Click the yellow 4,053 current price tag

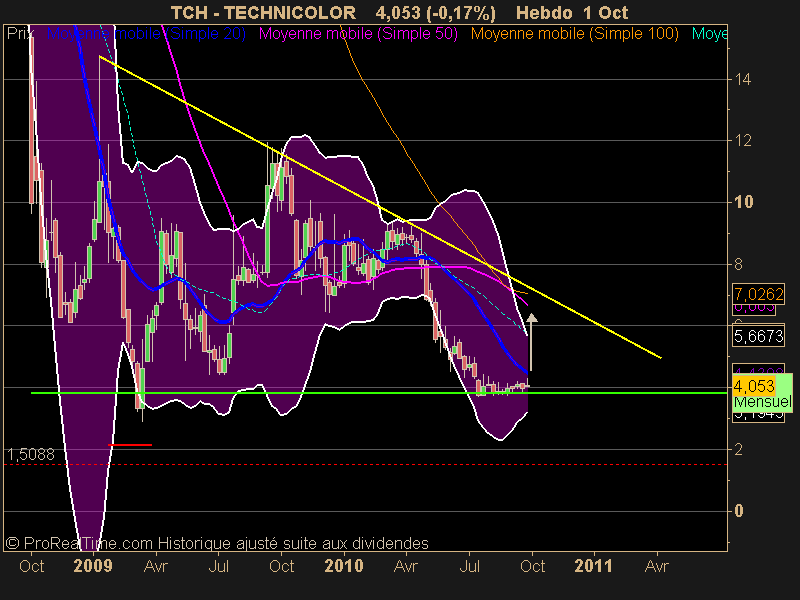754,386
